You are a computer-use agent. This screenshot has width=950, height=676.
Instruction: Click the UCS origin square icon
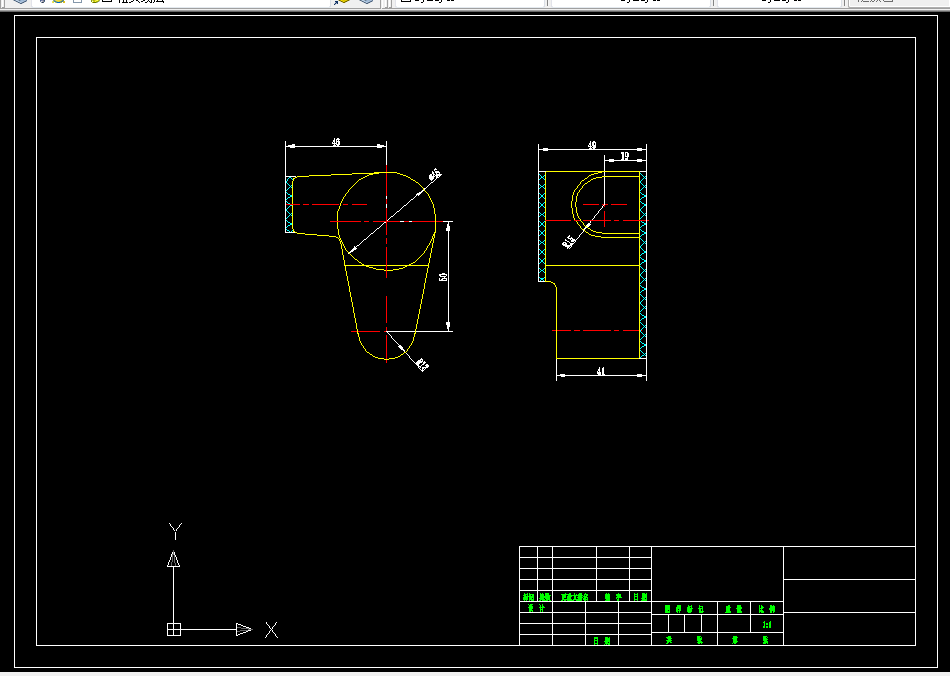174,629
